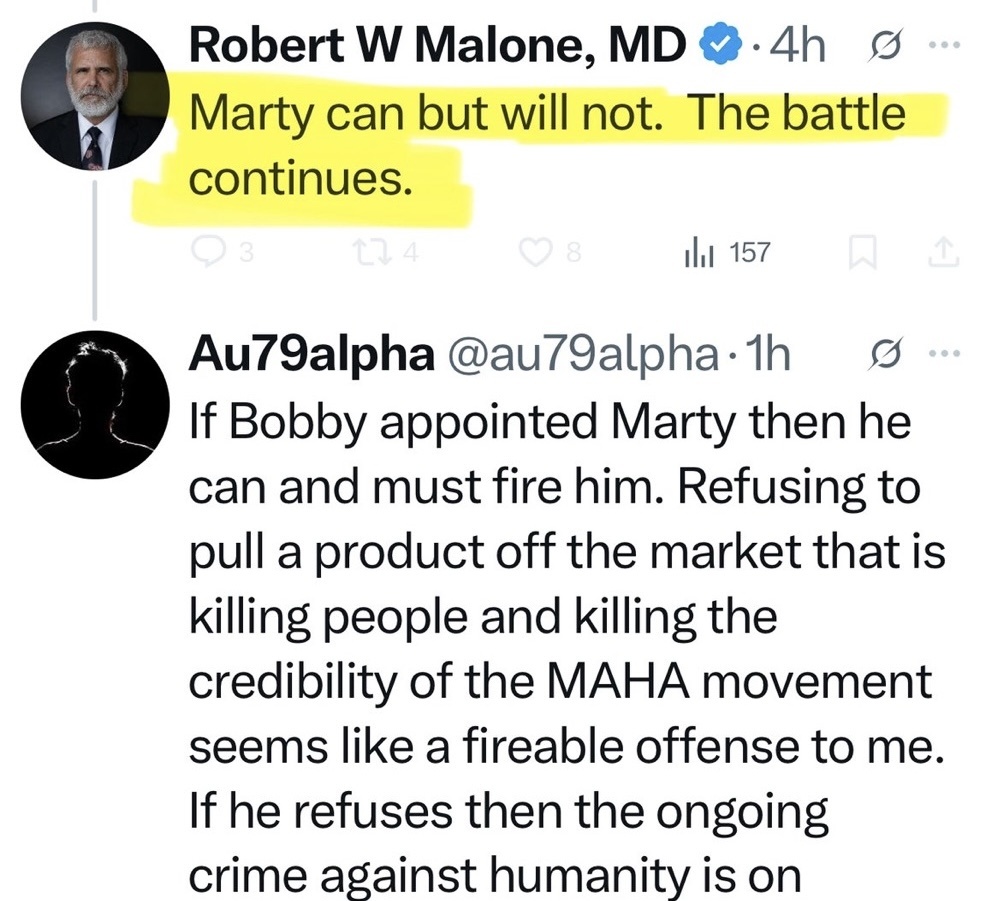
Task: Open more options menu on Au79alpha's reply
Action: click(942, 357)
